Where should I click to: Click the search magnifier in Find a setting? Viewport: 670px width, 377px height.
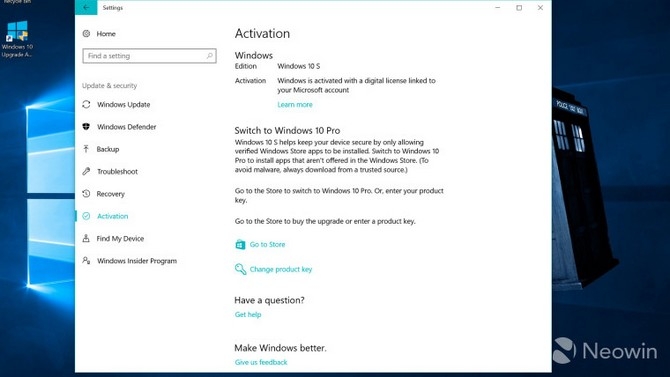pos(209,56)
